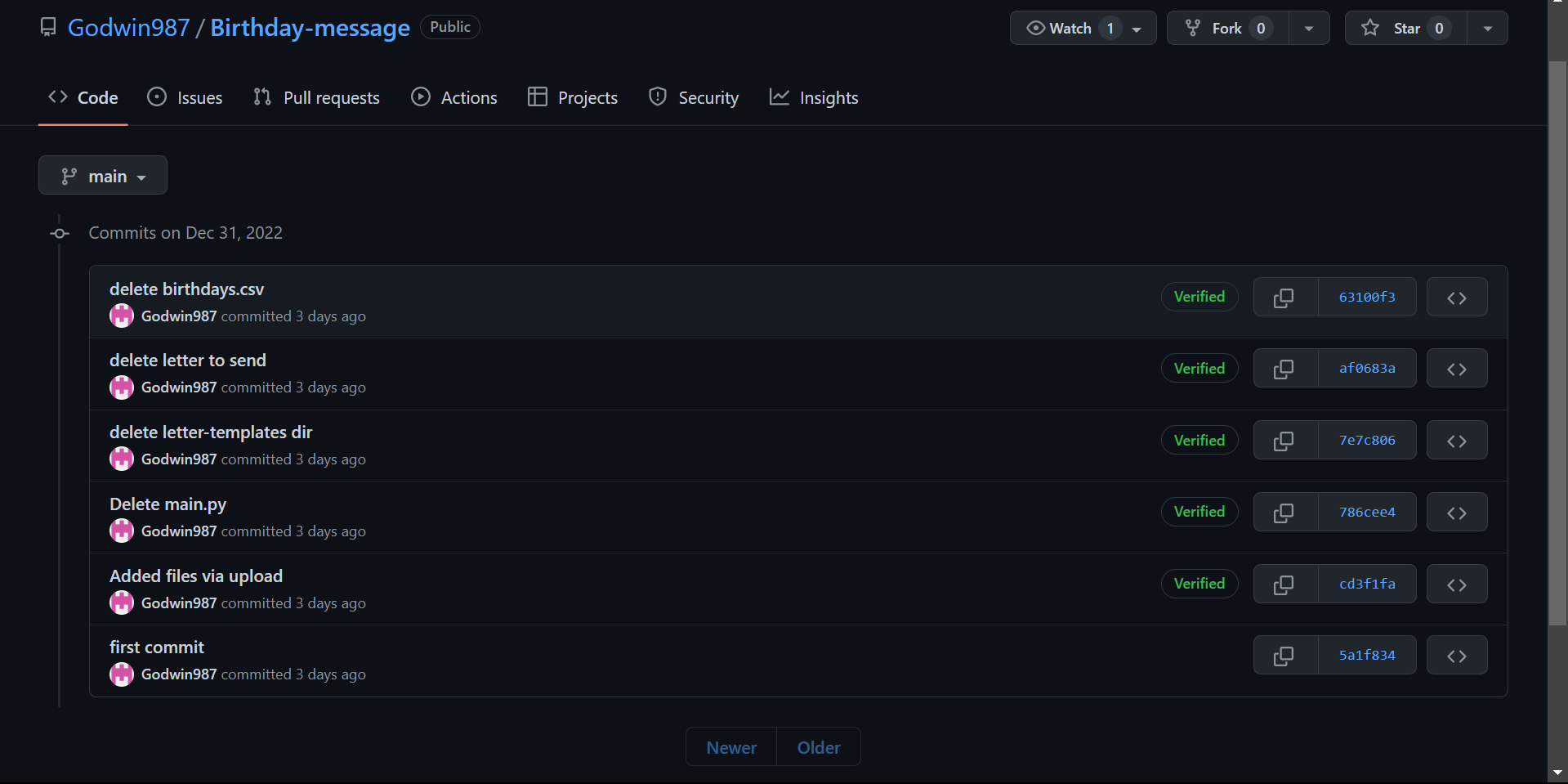Open 'delete letter-templates dir' commit message
Viewport: 1568px width, 784px height.
211,432
